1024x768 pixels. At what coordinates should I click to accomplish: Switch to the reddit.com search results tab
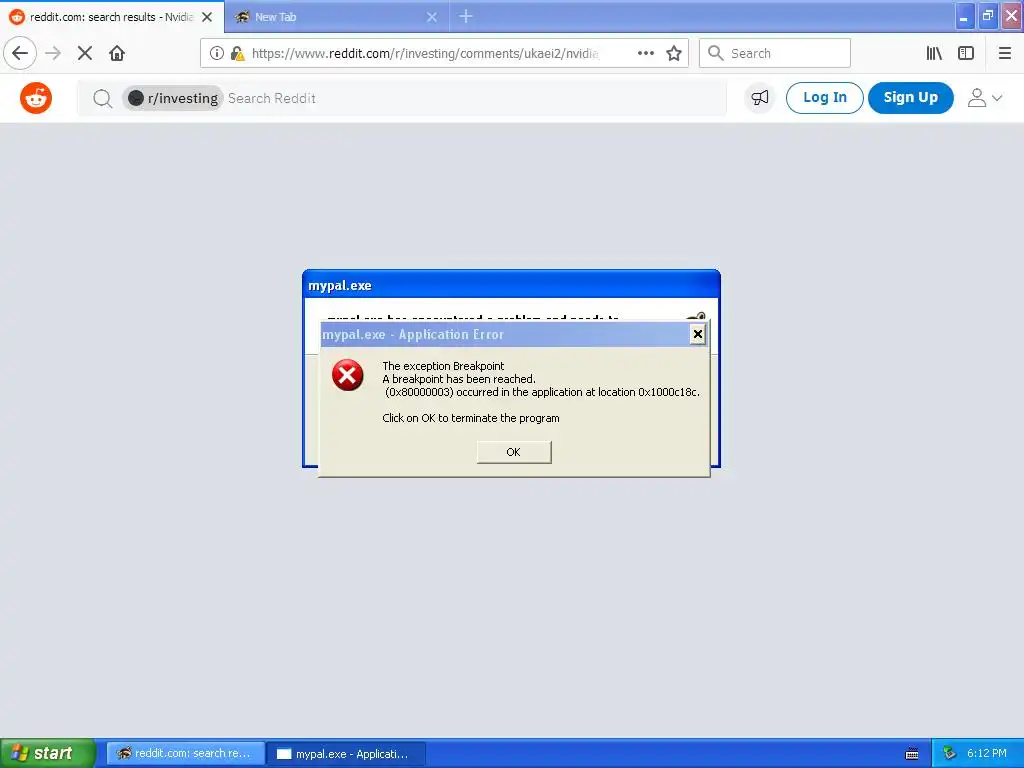[112, 17]
